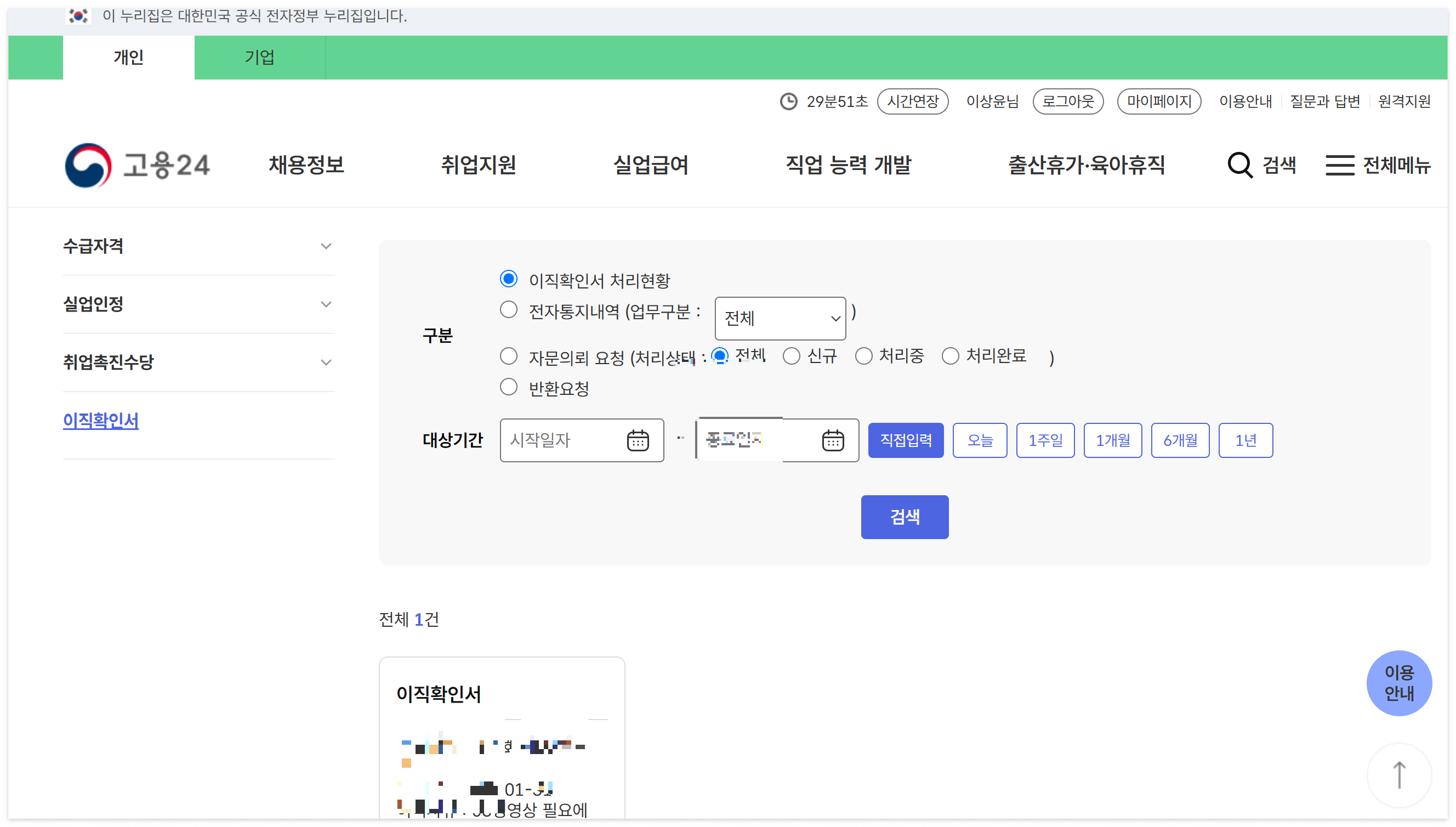
Task: Click the 원격지원 link
Action: [1404, 101]
